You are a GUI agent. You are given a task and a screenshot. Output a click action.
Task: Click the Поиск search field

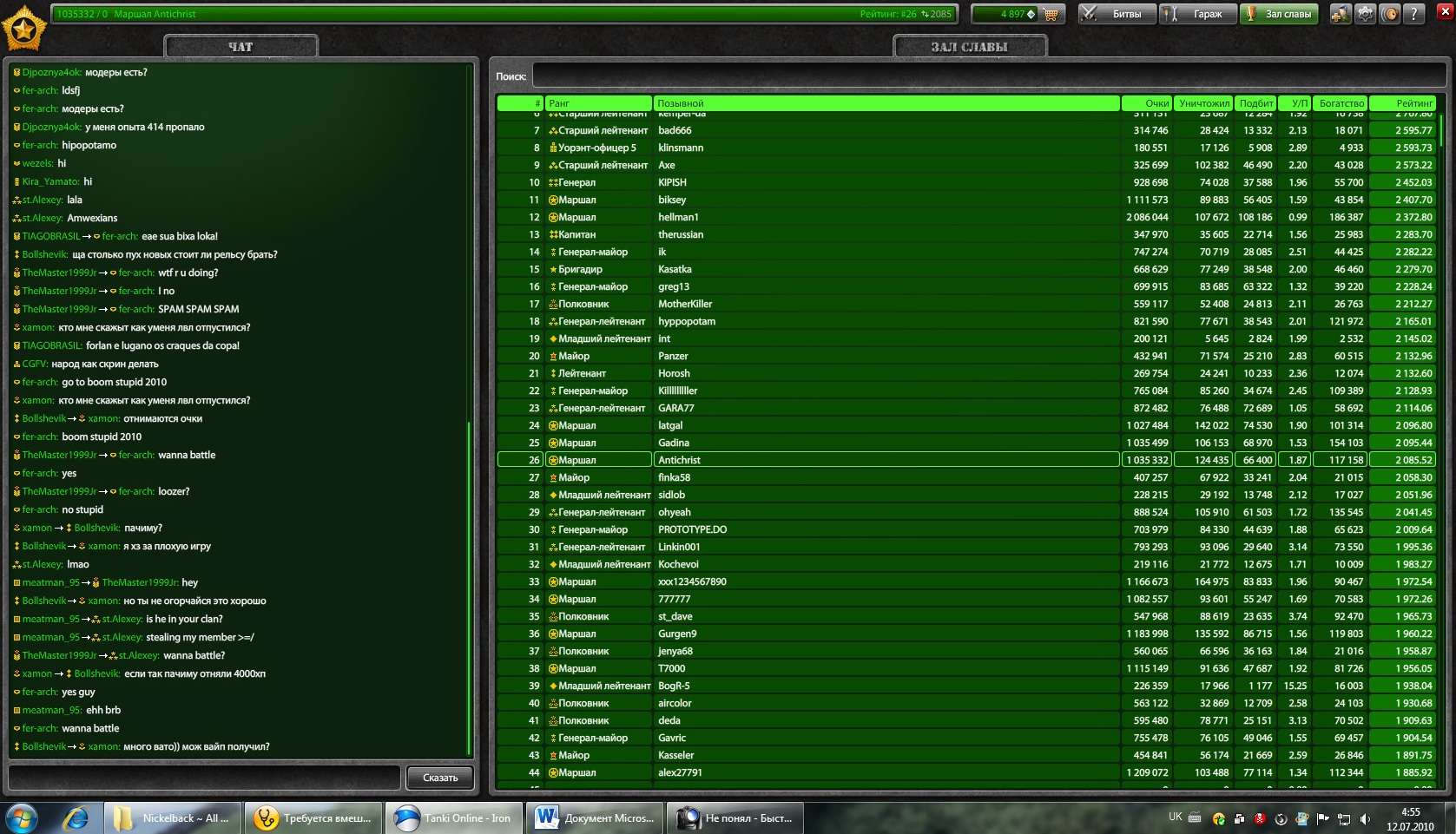(x=989, y=76)
